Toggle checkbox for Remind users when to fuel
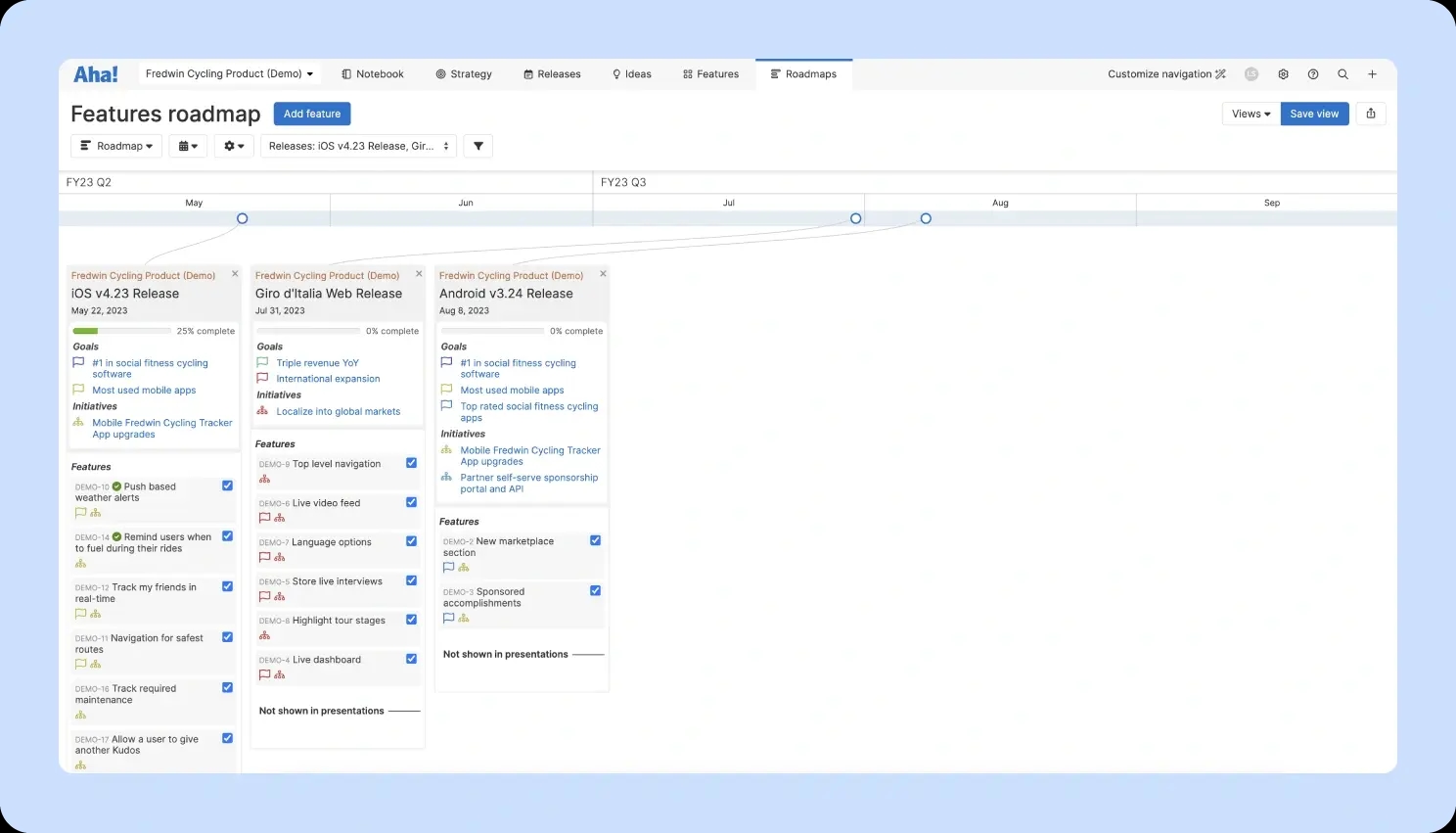This screenshot has width=1456, height=833. coord(227,536)
